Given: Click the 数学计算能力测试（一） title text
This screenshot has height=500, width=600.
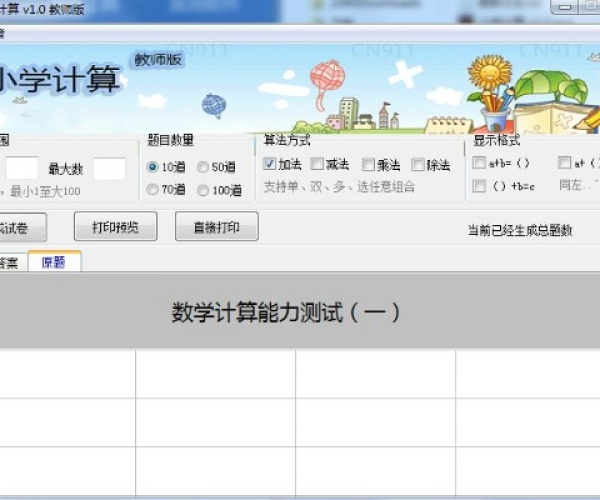Looking at the screenshot, I should tap(286, 312).
